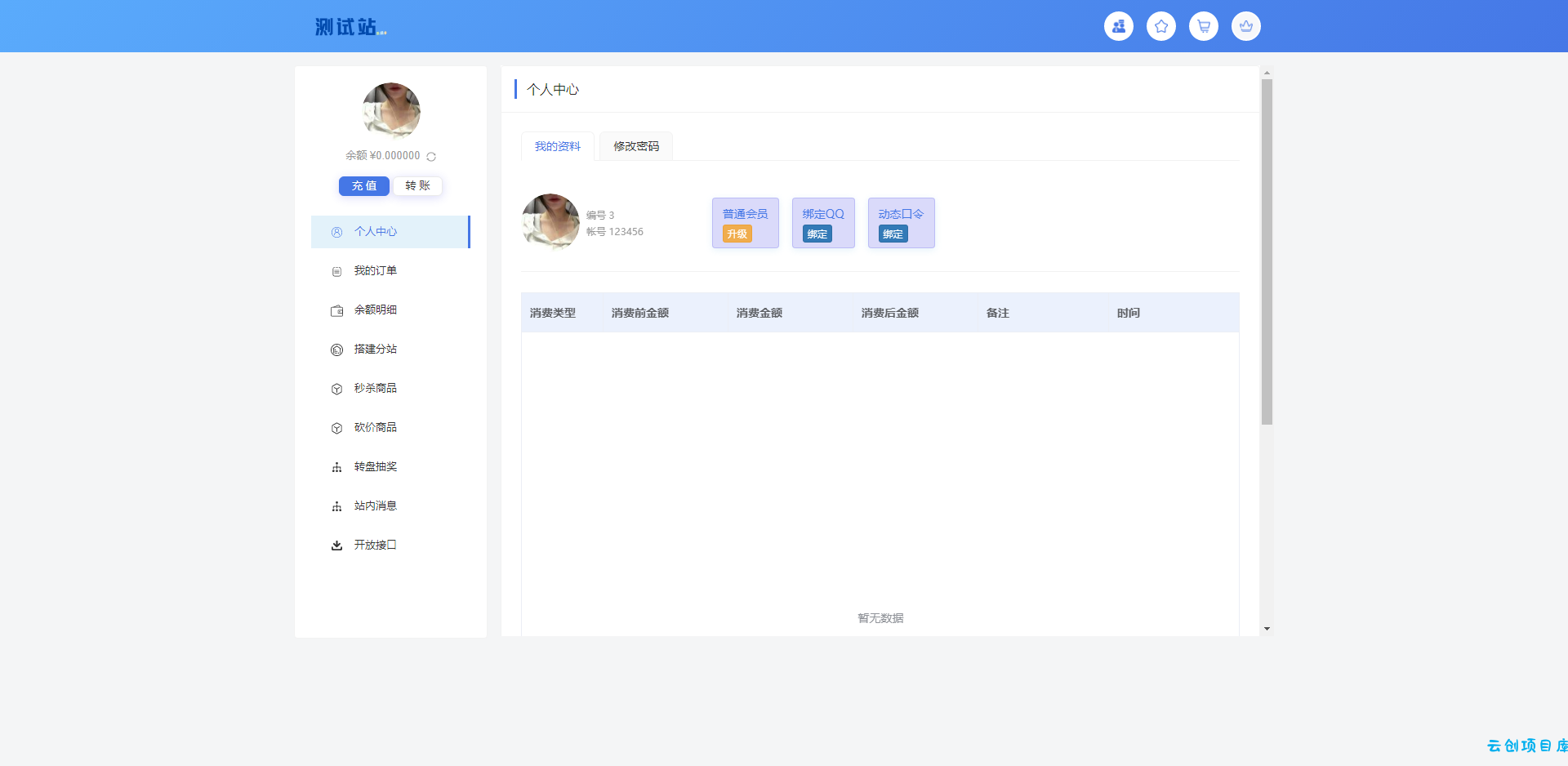Open 开放接口 menu item
The width and height of the screenshot is (1568, 766).
click(x=390, y=546)
